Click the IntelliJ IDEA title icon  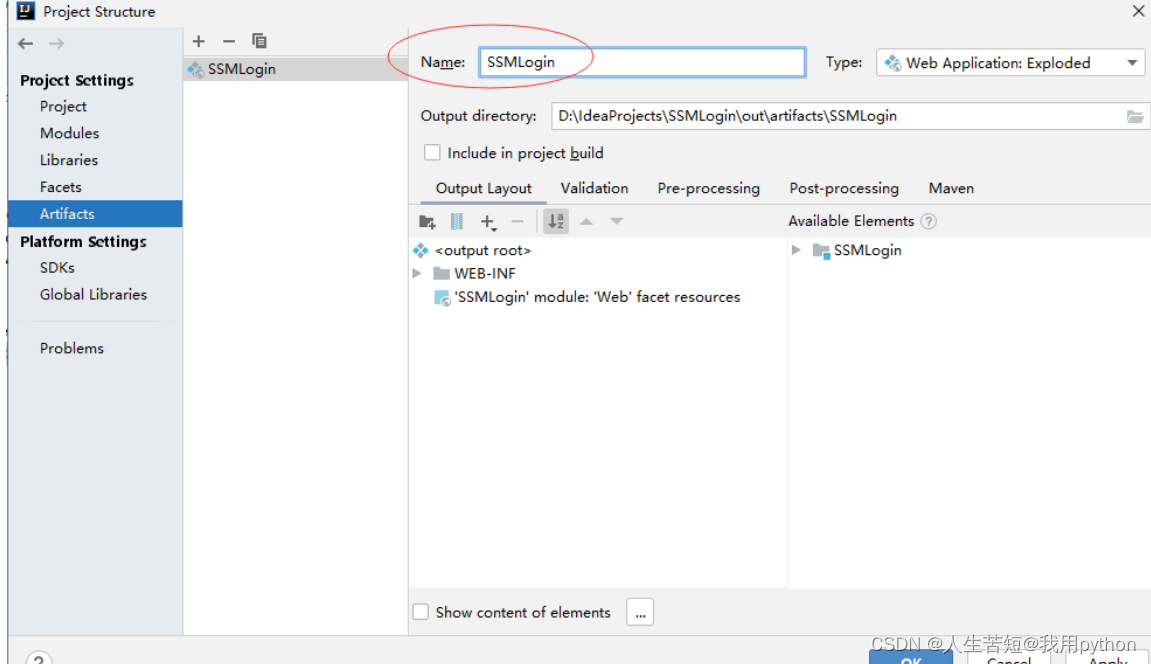click(x=26, y=11)
